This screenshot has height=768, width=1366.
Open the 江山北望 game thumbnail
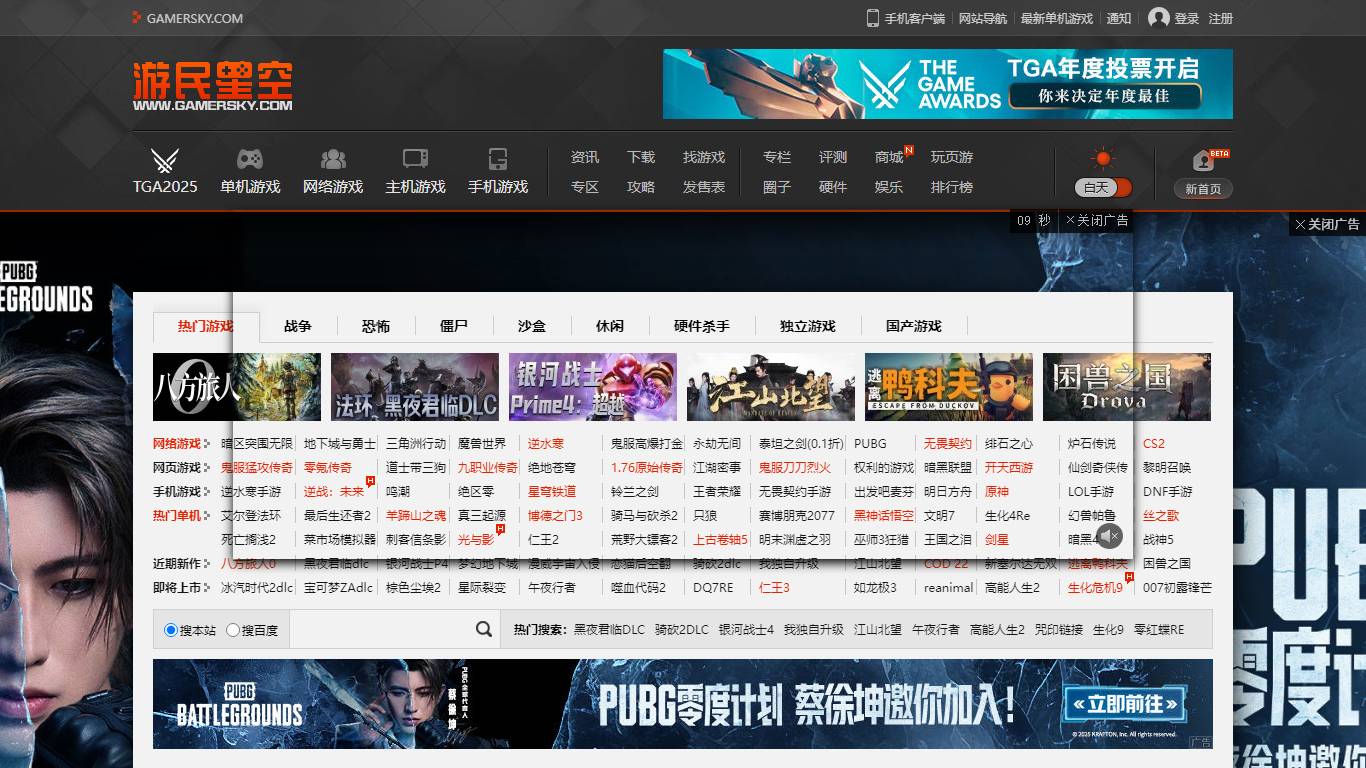click(x=769, y=387)
